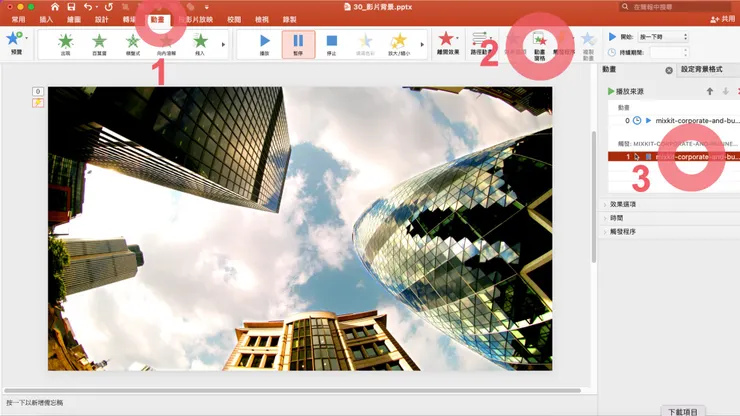
Task: Apply the fill color emphasis effect
Action: click(365, 44)
